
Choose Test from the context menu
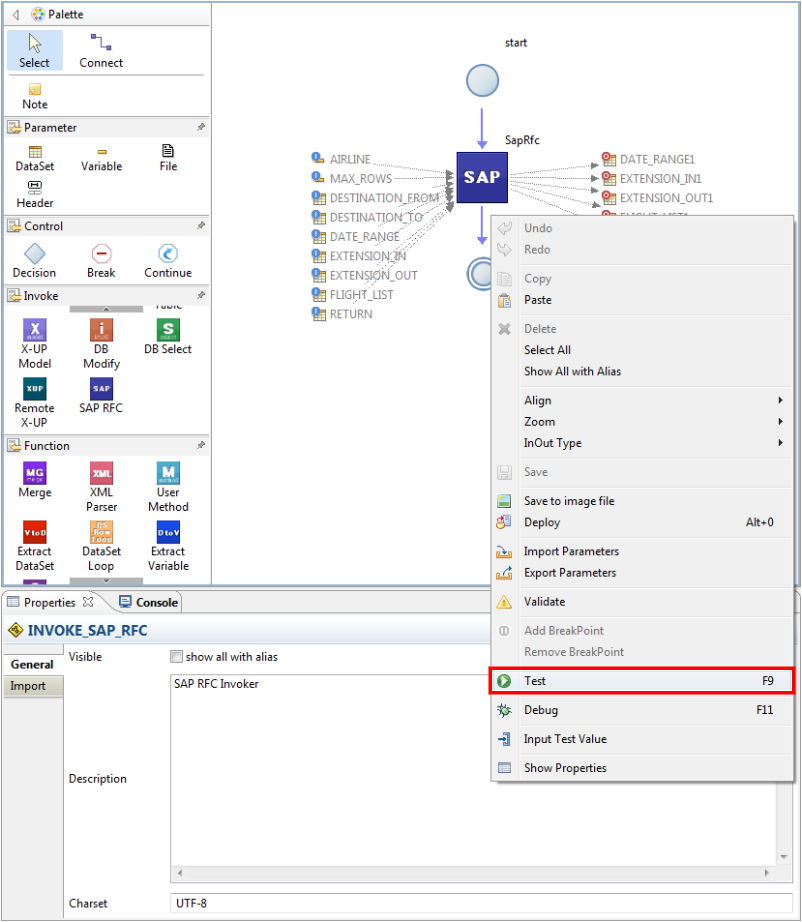point(642,681)
